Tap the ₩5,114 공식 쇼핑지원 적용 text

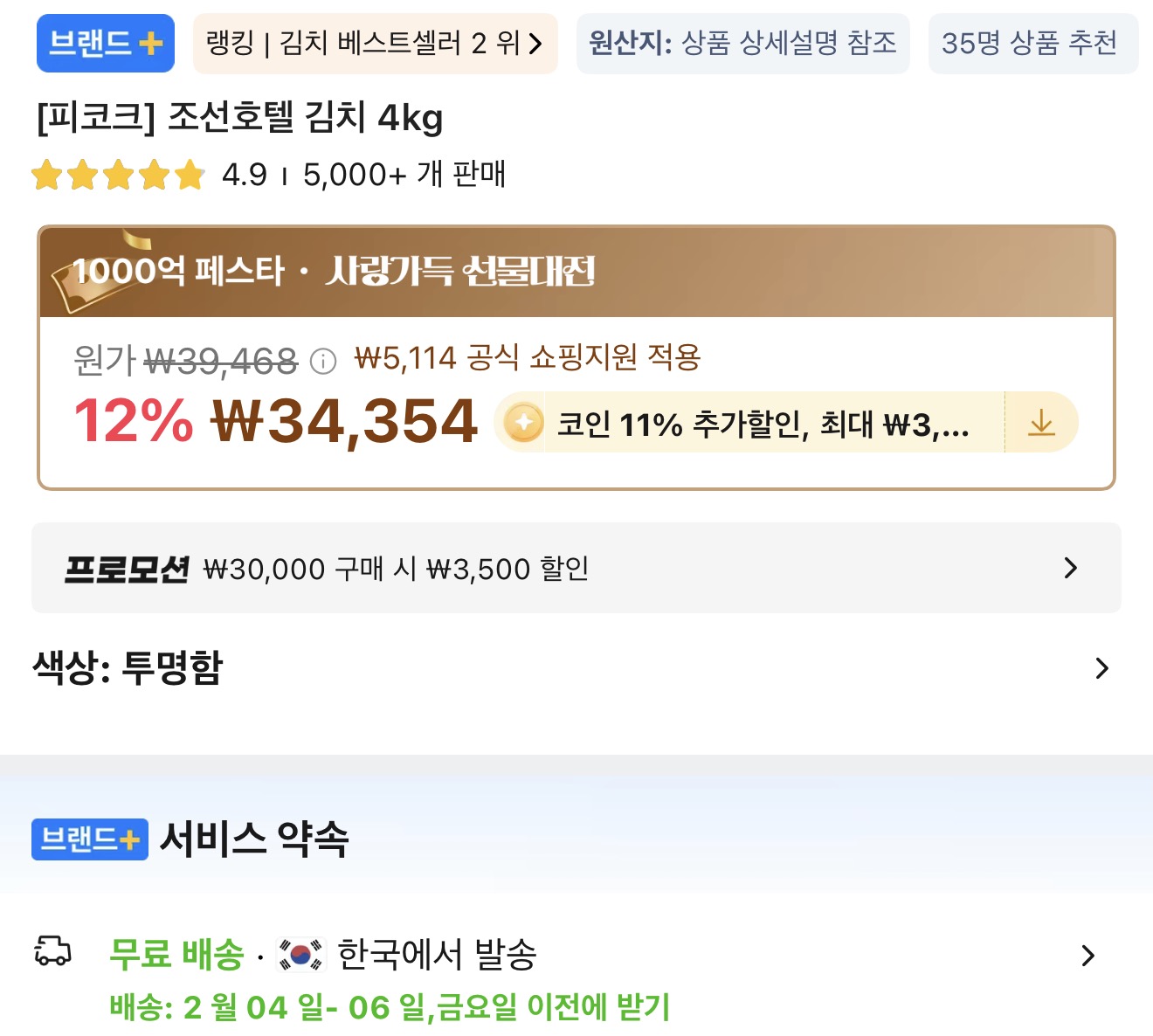tap(528, 357)
